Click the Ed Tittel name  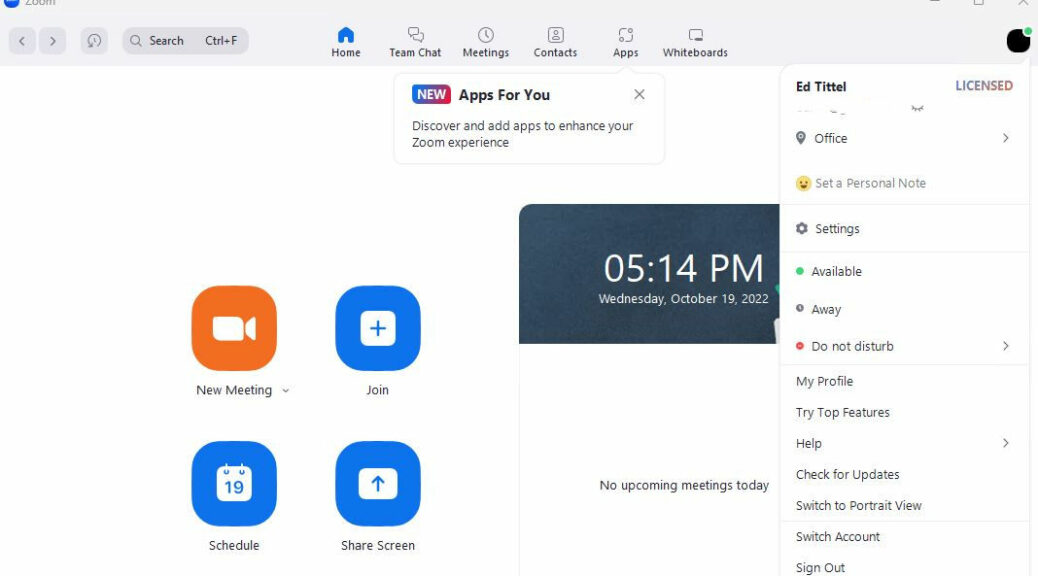tap(821, 87)
